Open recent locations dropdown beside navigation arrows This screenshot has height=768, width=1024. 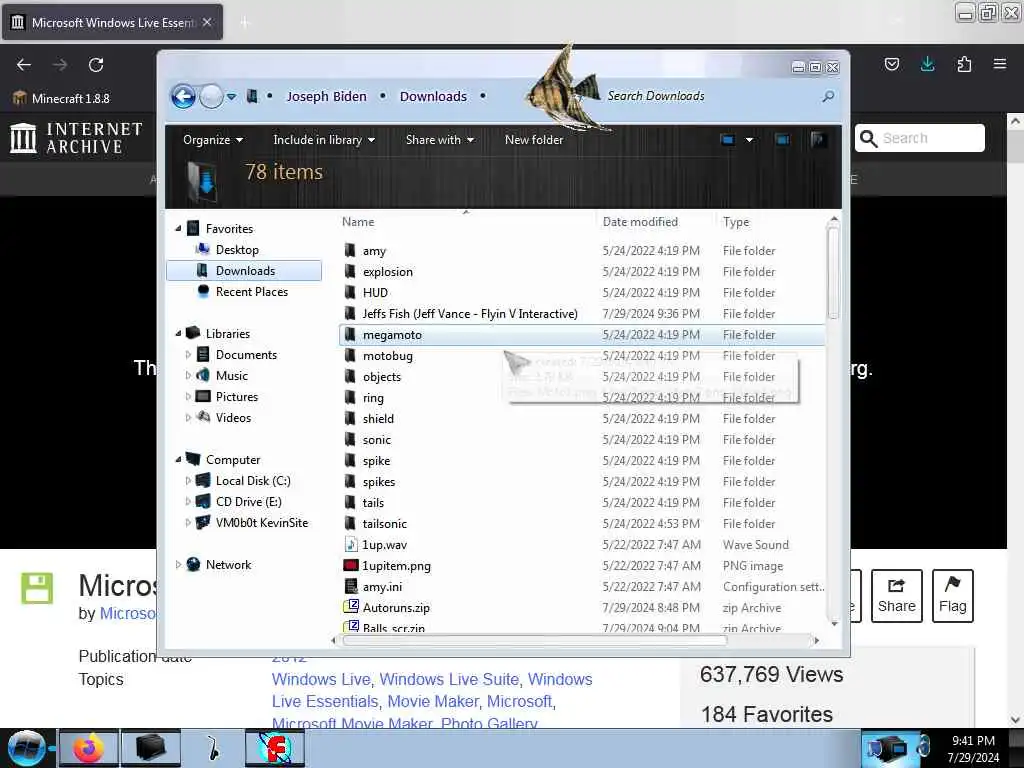[231, 97]
